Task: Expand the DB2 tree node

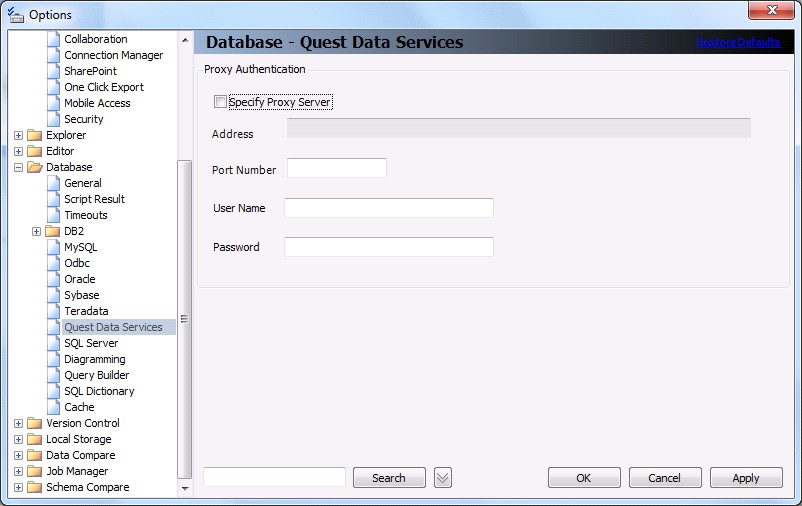Action: [x=36, y=231]
